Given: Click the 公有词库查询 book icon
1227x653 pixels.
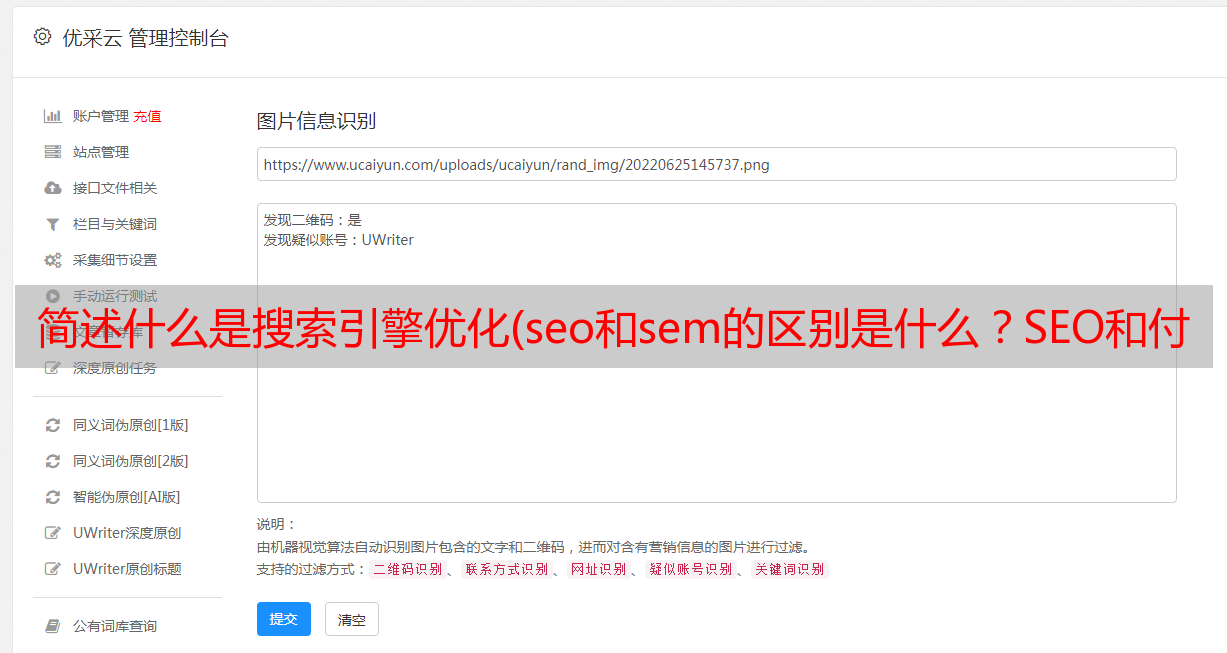Looking at the screenshot, I should [x=53, y=626].
